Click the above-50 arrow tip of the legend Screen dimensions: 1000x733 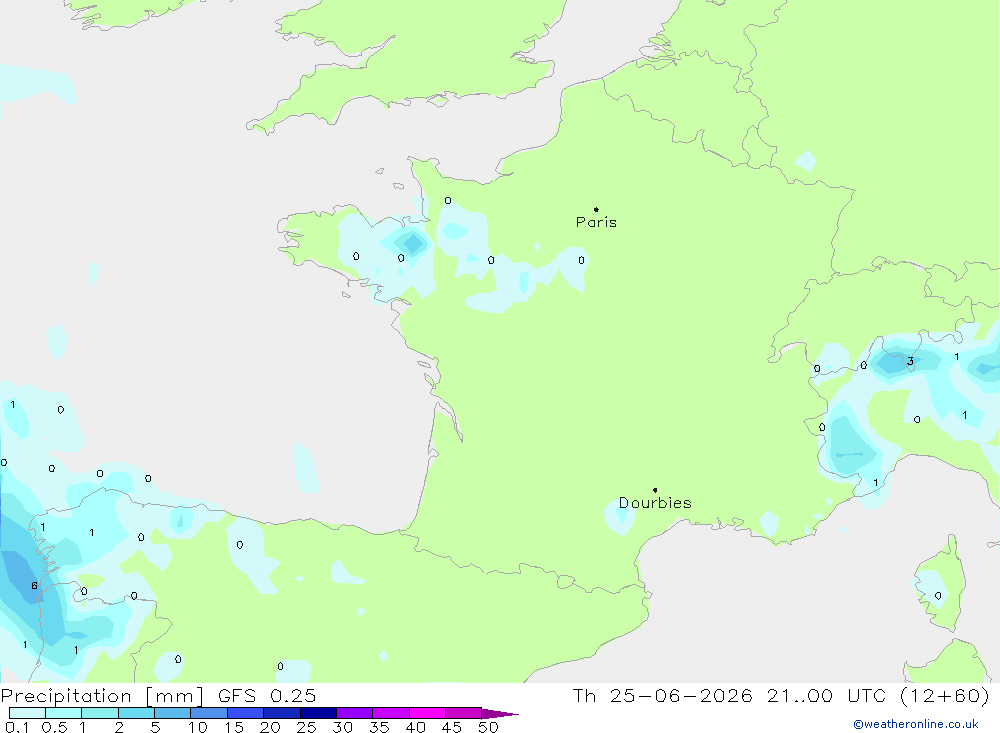(x=499, y=713)
